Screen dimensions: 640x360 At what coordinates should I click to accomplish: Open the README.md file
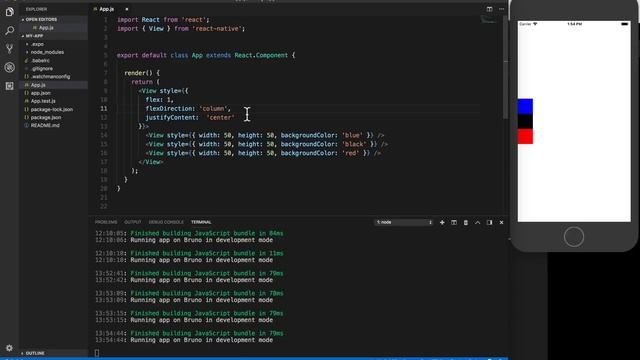[45, 125]
